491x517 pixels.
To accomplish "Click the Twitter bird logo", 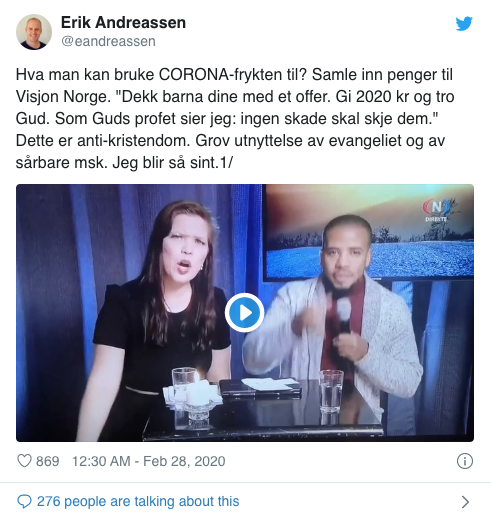I will point(464,24).
